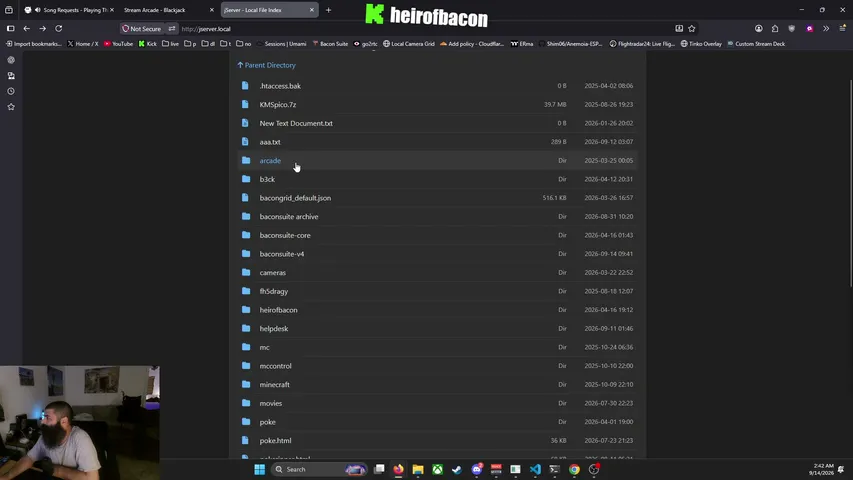This screenshot has width=853, height=480.
Task: Open the site permissions icon beside Not Secure
Action: 172,29
